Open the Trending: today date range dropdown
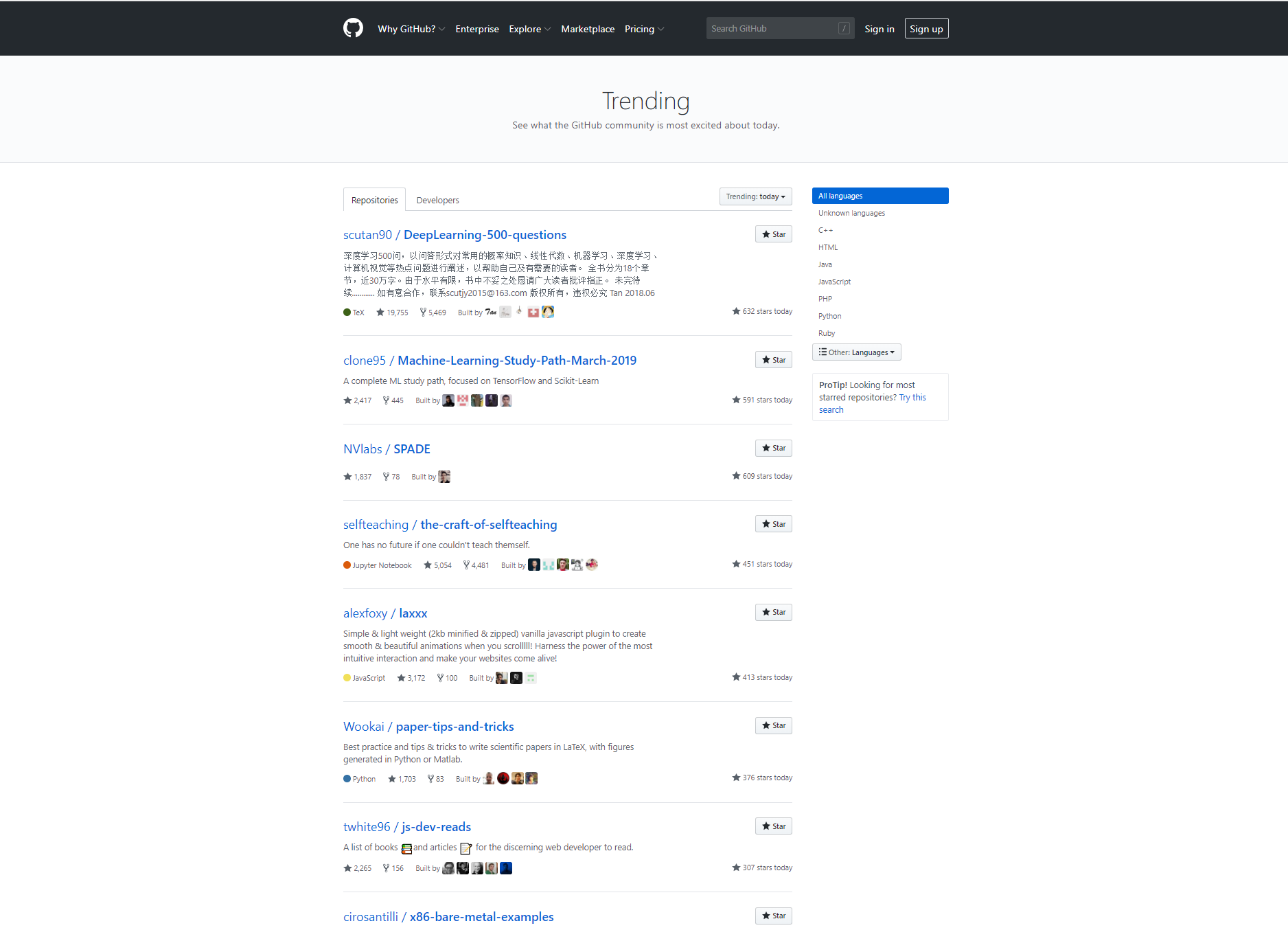The width and height of the screenshot is (1288, 930). [x=755, y=196]
